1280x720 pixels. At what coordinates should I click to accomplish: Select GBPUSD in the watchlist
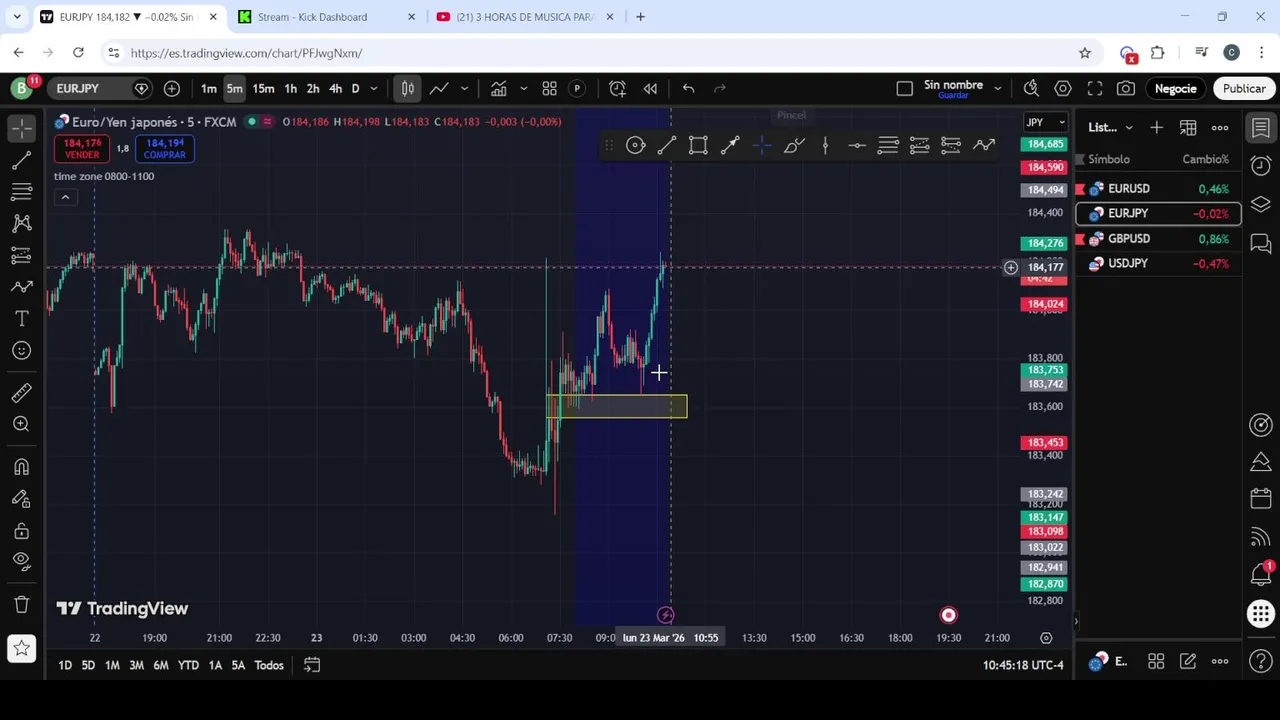click(x=1157, y=239)
